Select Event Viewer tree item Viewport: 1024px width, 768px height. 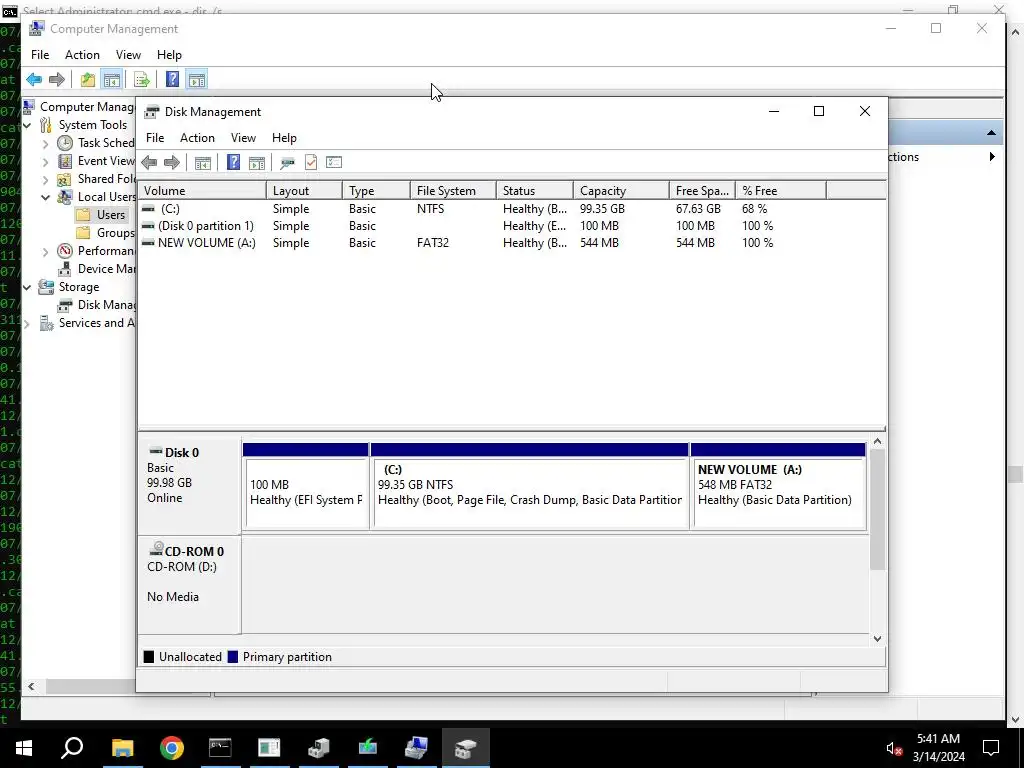96,161
